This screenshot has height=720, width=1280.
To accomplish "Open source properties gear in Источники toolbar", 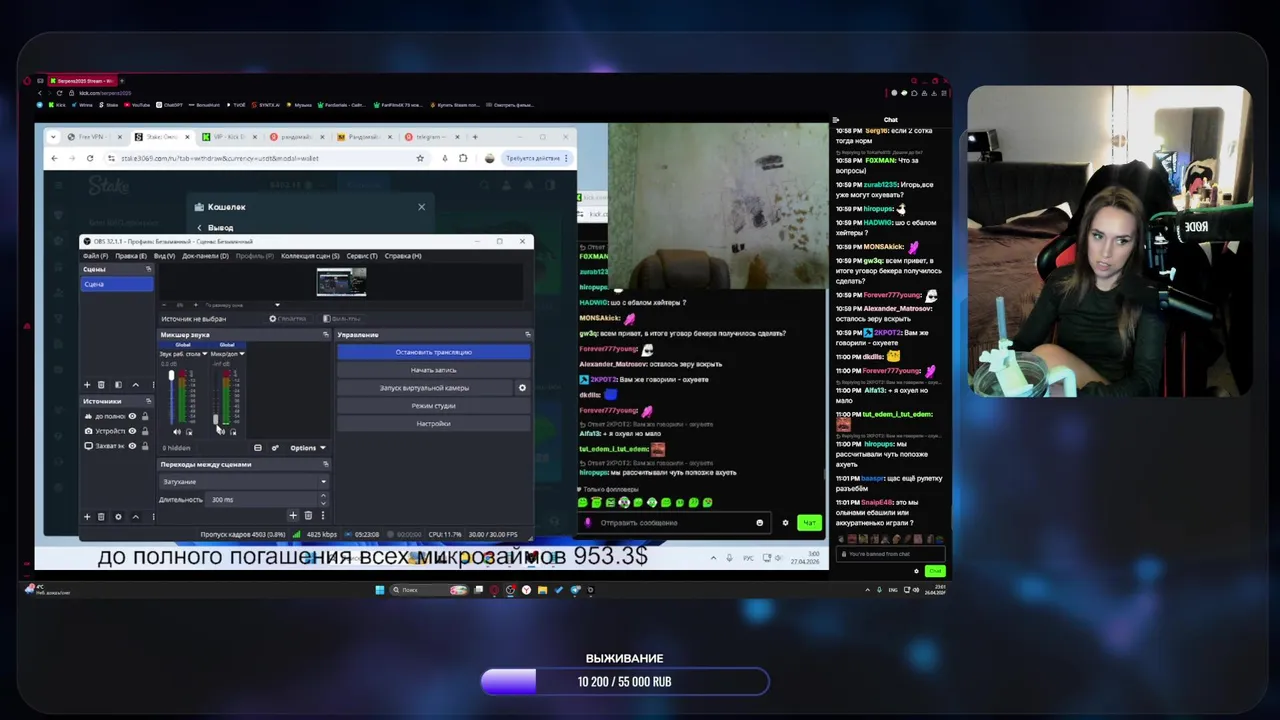I will [x=118, y=517].
